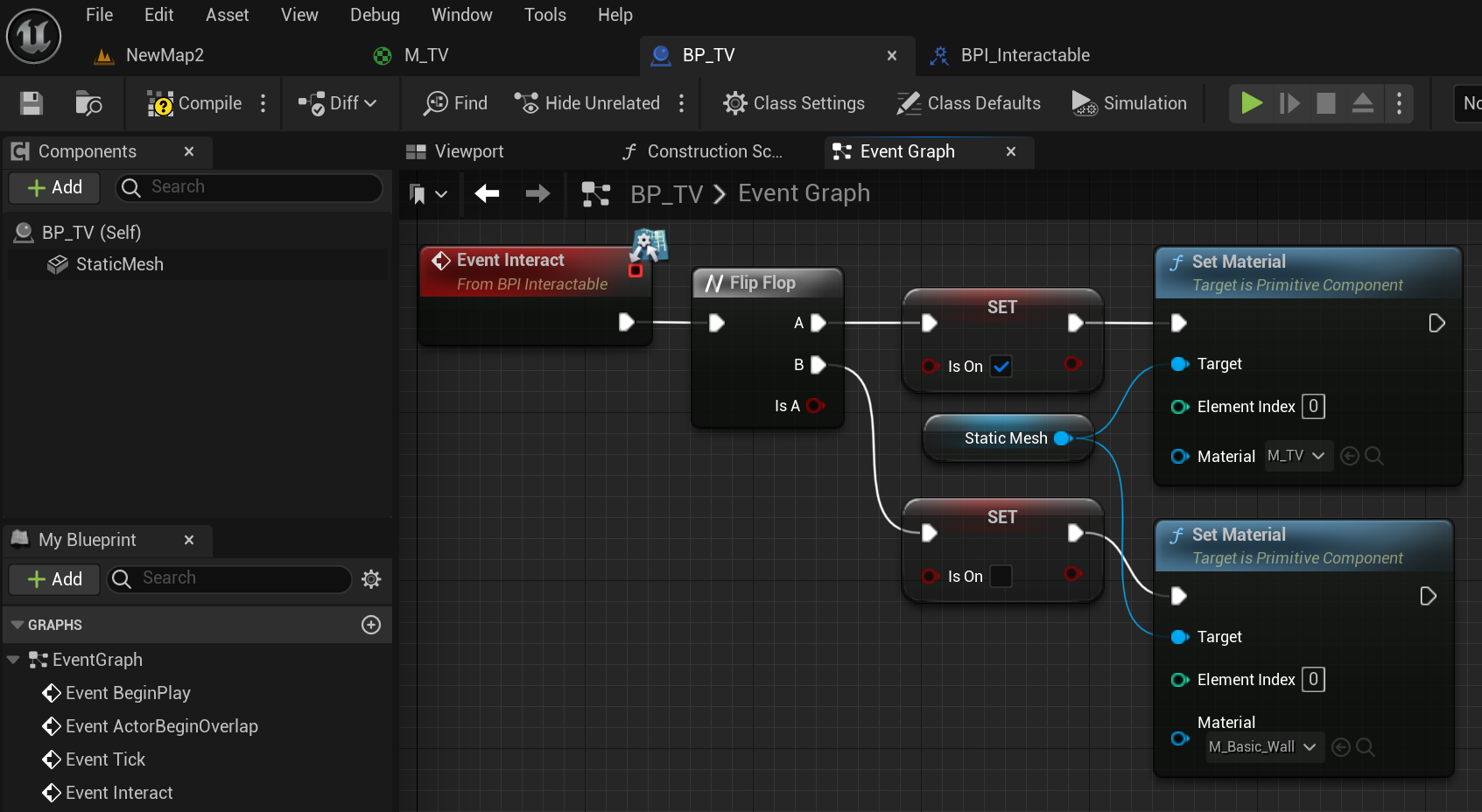The width and height of the screenshot is (1482, 812).
Task: Toggle Hide Unrelated nodes
Action: (x=586, y=103)
